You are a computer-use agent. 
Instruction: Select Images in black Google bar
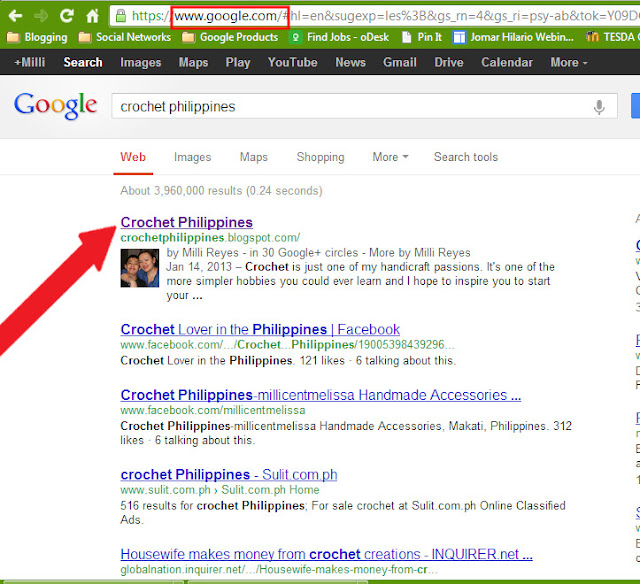pos(140,62)
